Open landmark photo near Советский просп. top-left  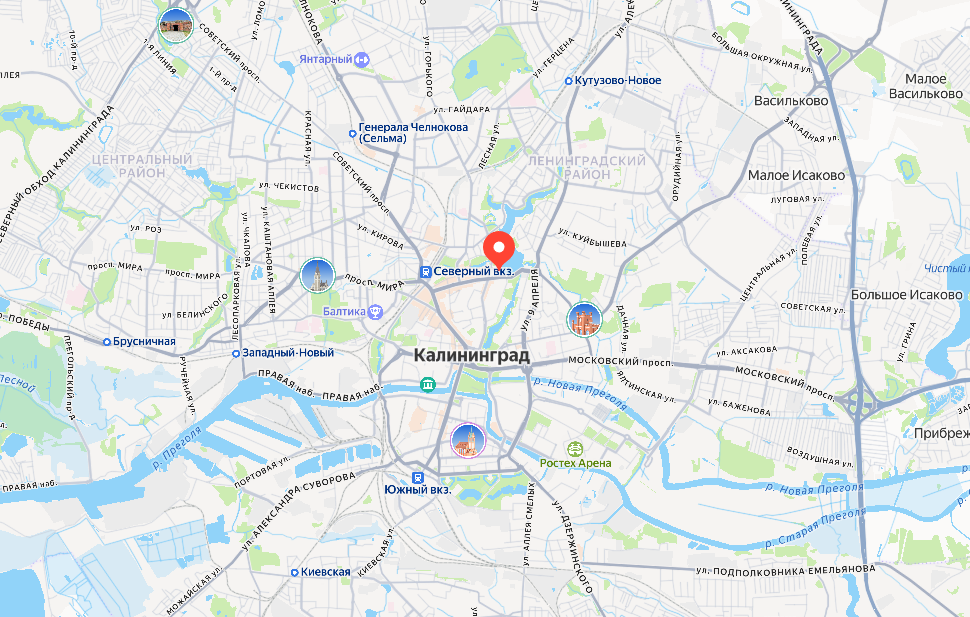pos(175,25)
